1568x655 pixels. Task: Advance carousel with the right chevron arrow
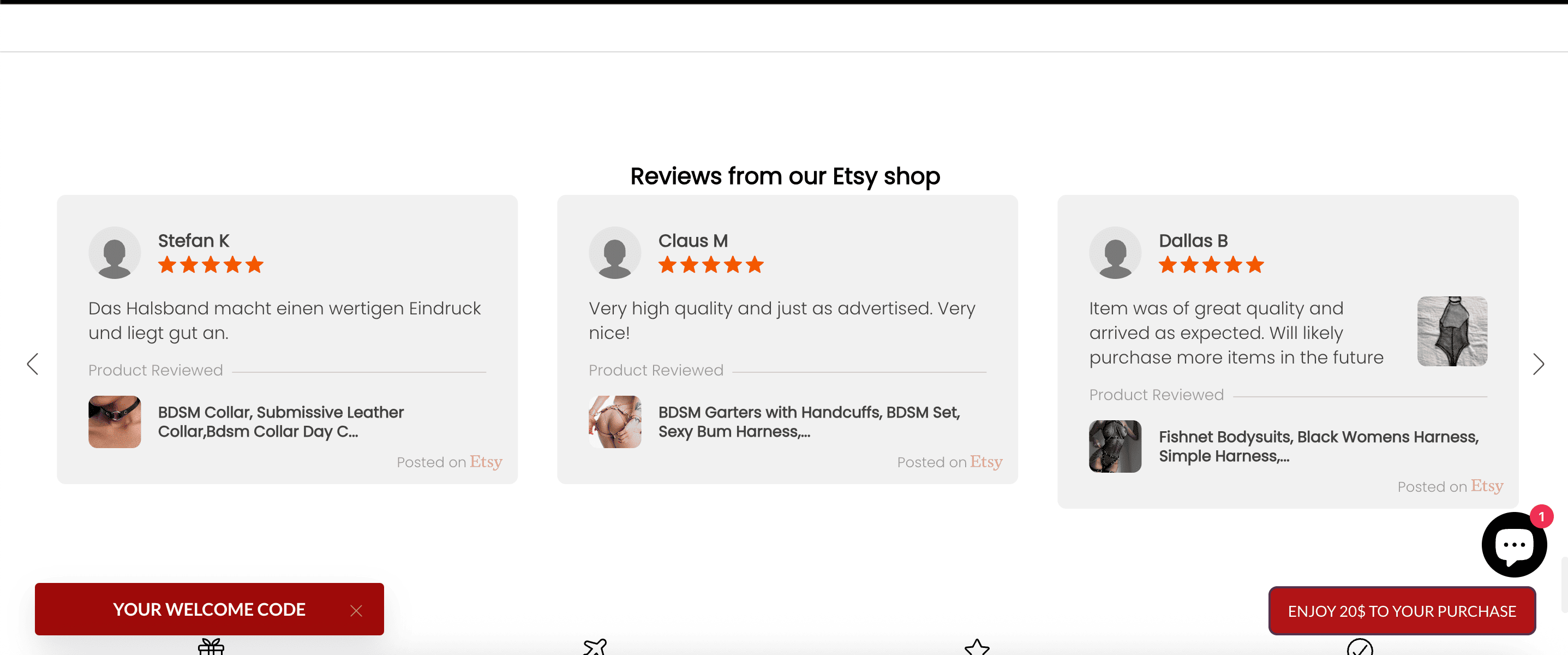(x=1539, y=364)
